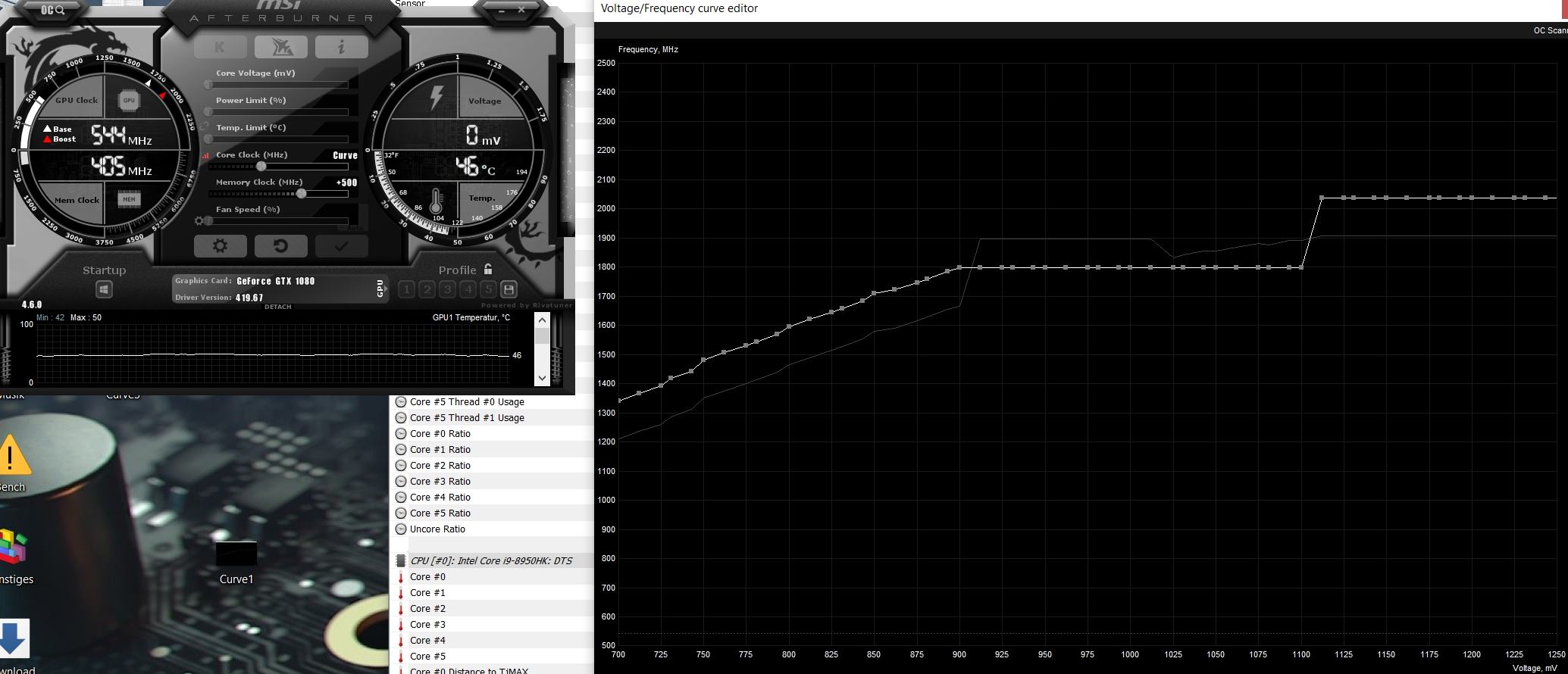Image resolution: width=1568 pixels, height=674 pixels.
Task: Click the MEM chip icon in the Mem Clock gauge
Action: pyautogui.click(x=129, y=200)
